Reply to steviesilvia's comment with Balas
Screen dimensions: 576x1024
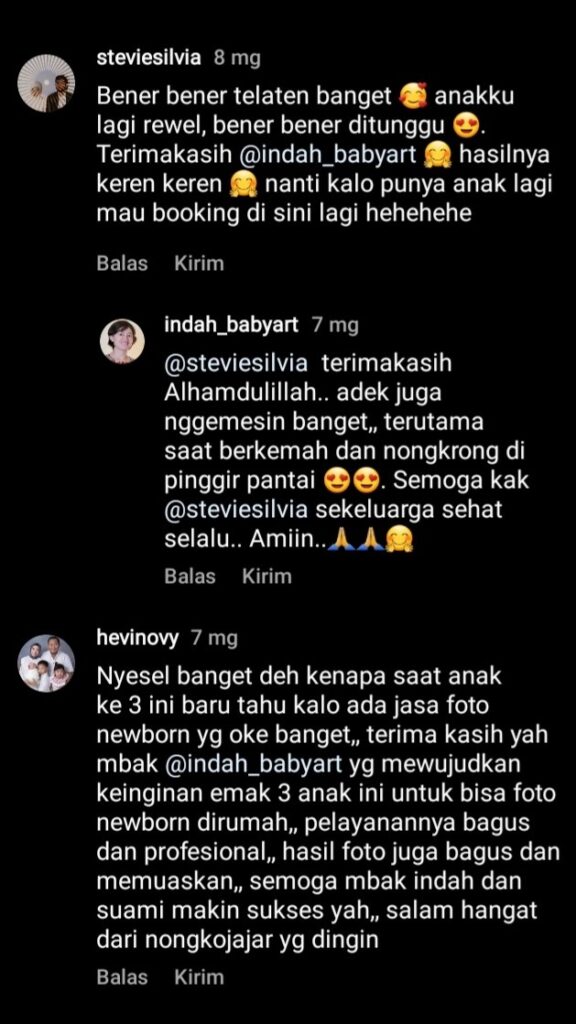coord(122,263)
